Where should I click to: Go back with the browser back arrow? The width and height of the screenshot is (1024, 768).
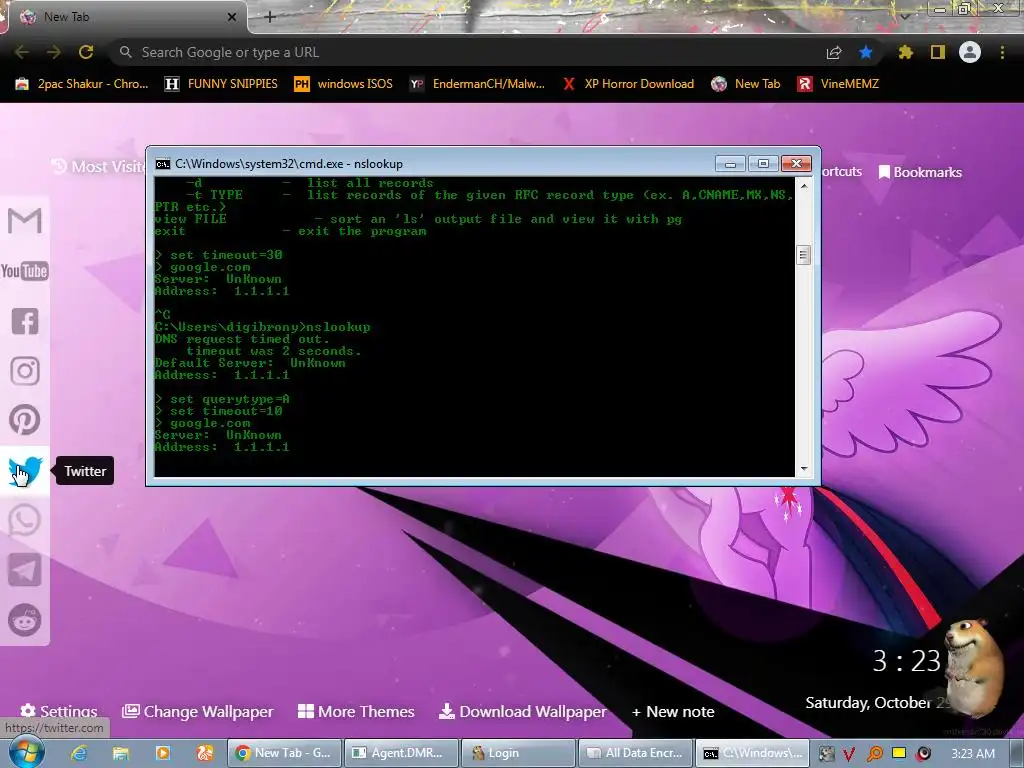(22, 52)
